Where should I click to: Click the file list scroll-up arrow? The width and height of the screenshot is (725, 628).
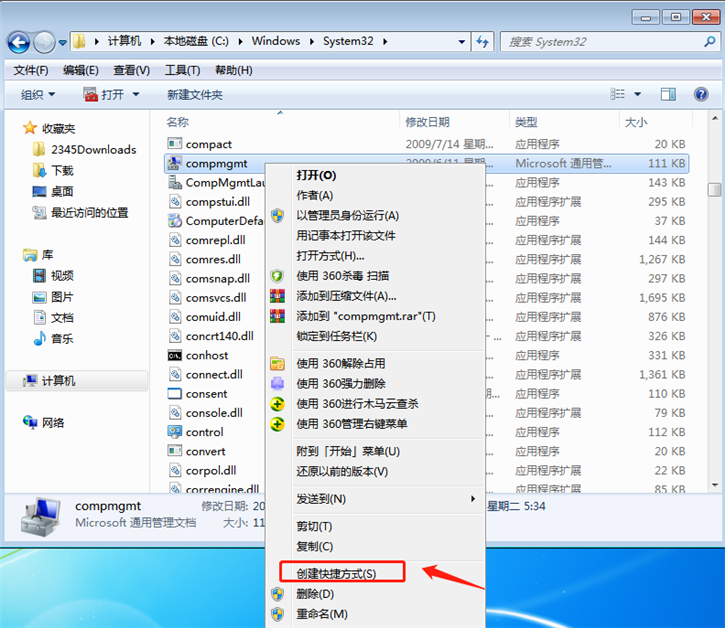coord(715,119)
